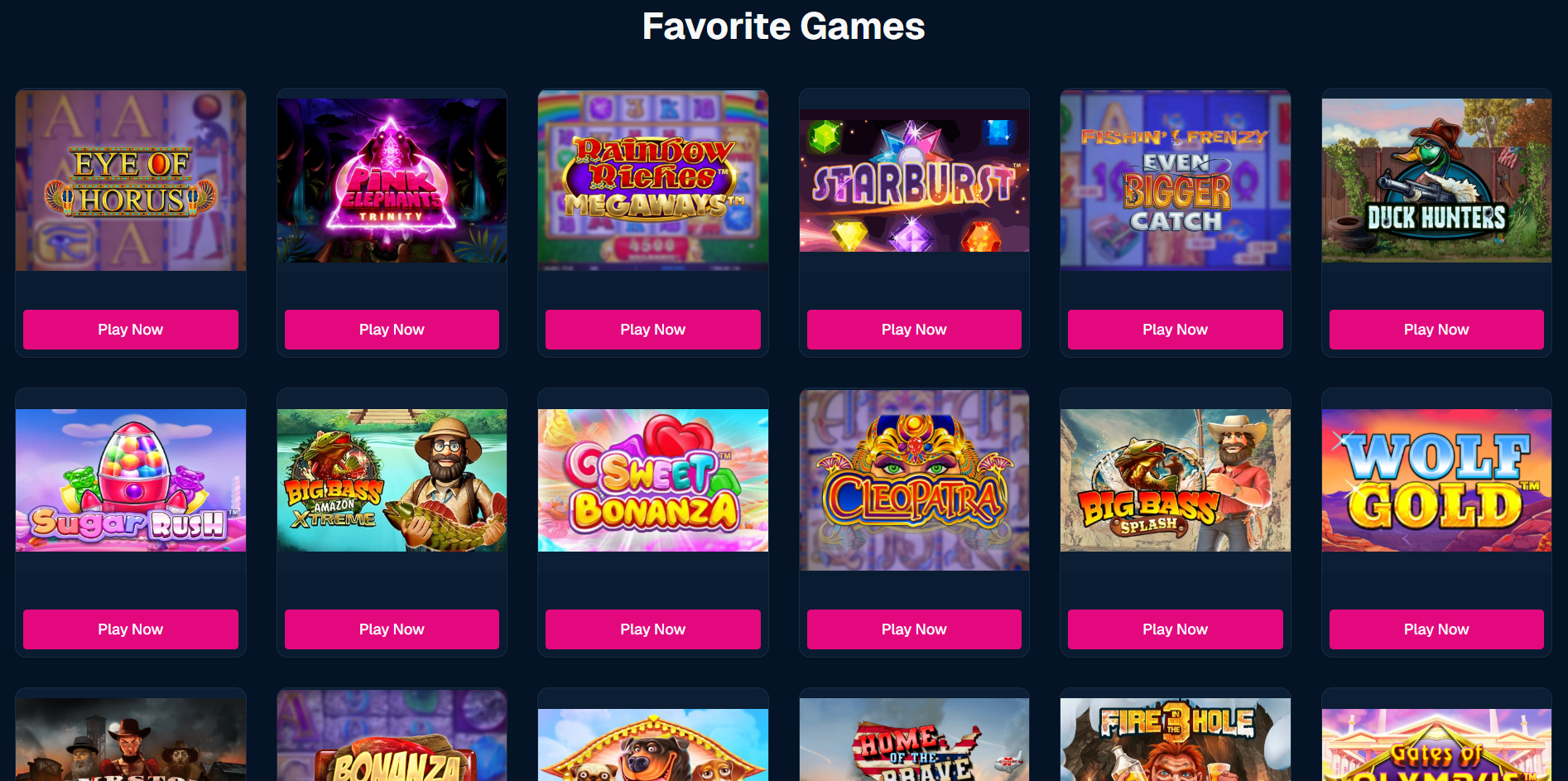Select Fishin' Frenzy Even Bigger Catch thumbnail

[1176, 181]
